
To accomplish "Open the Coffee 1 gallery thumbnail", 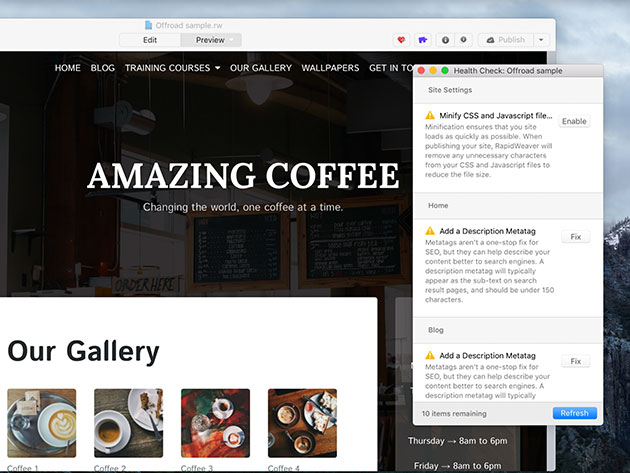I will [42, 423].
